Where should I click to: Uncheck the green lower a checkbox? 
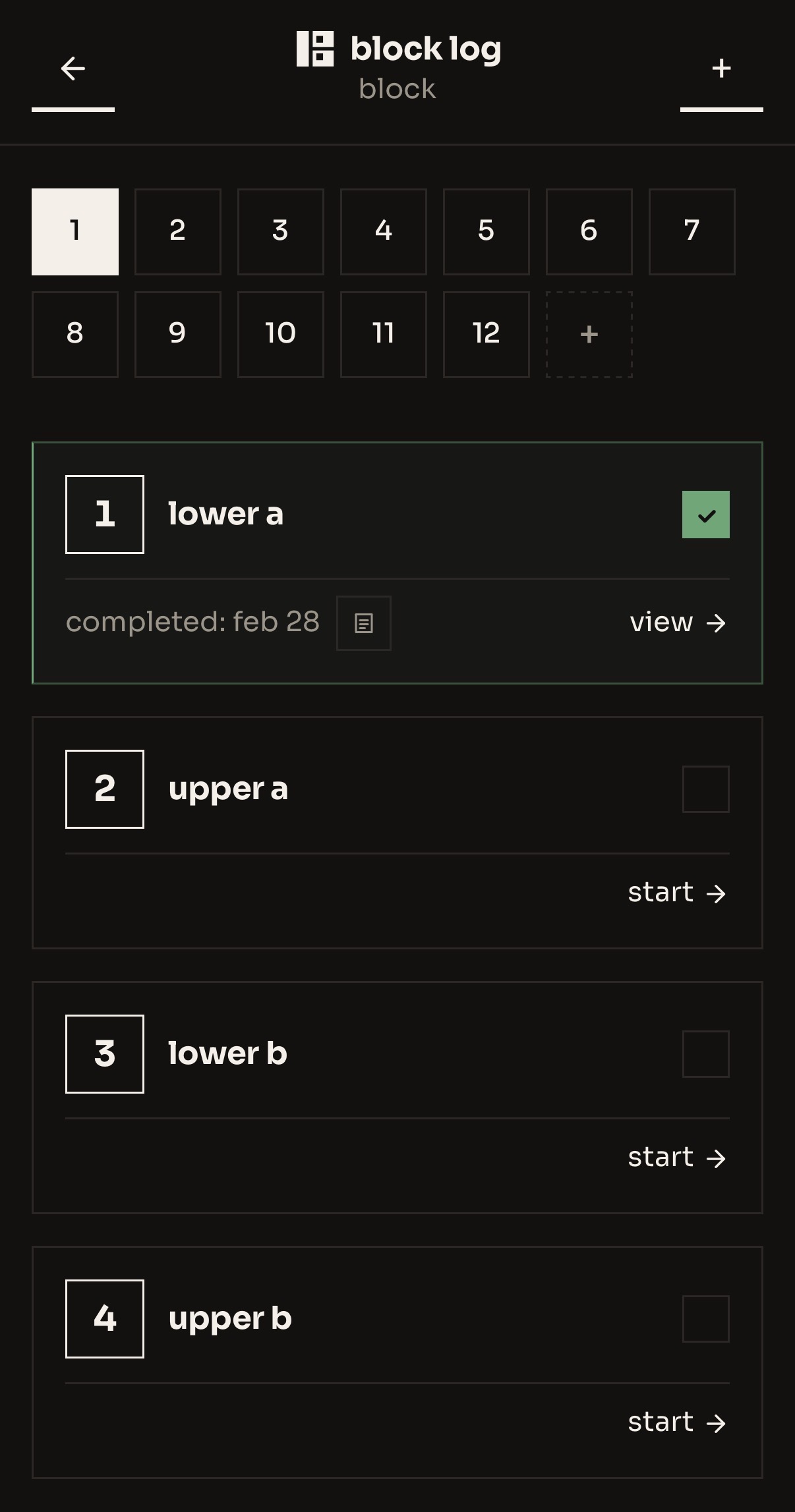point(705,515)
